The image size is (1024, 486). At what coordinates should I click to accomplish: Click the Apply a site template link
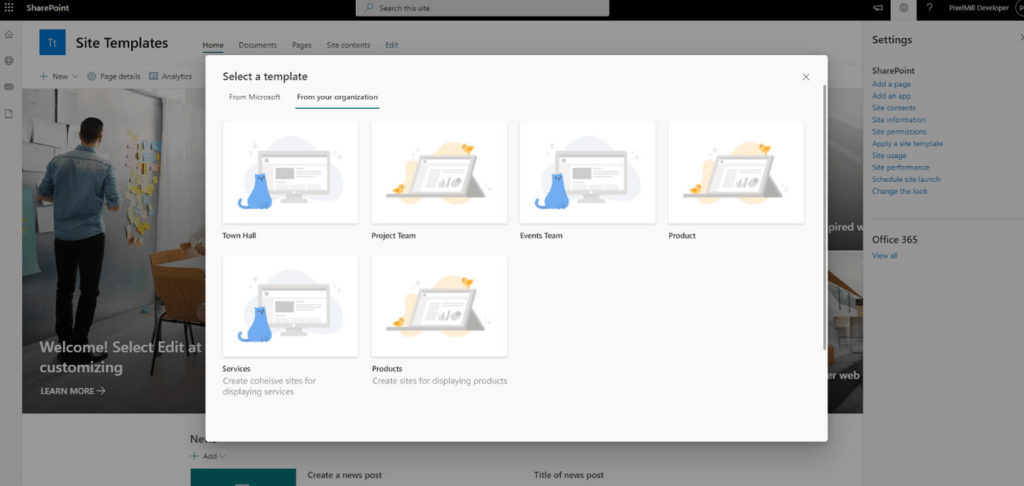pyautogui.click(x=907, y=144)
